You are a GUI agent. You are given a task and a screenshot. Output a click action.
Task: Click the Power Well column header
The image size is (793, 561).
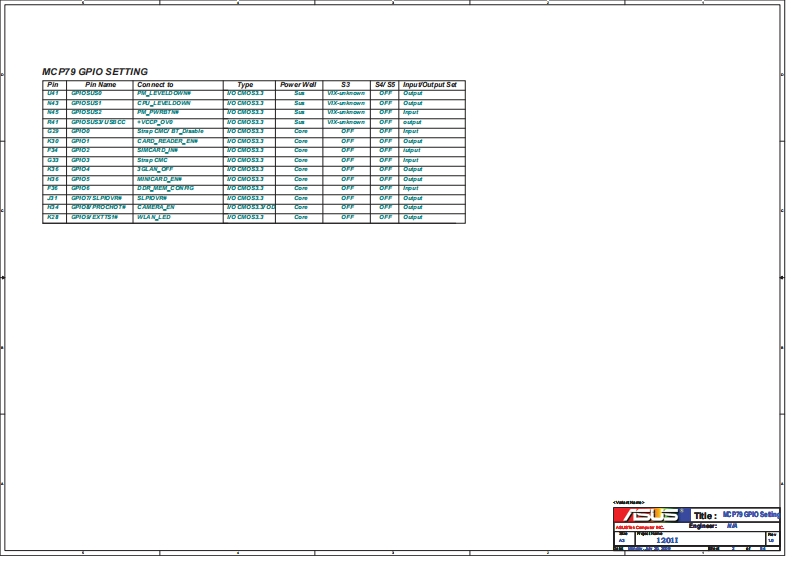[298, 85]
